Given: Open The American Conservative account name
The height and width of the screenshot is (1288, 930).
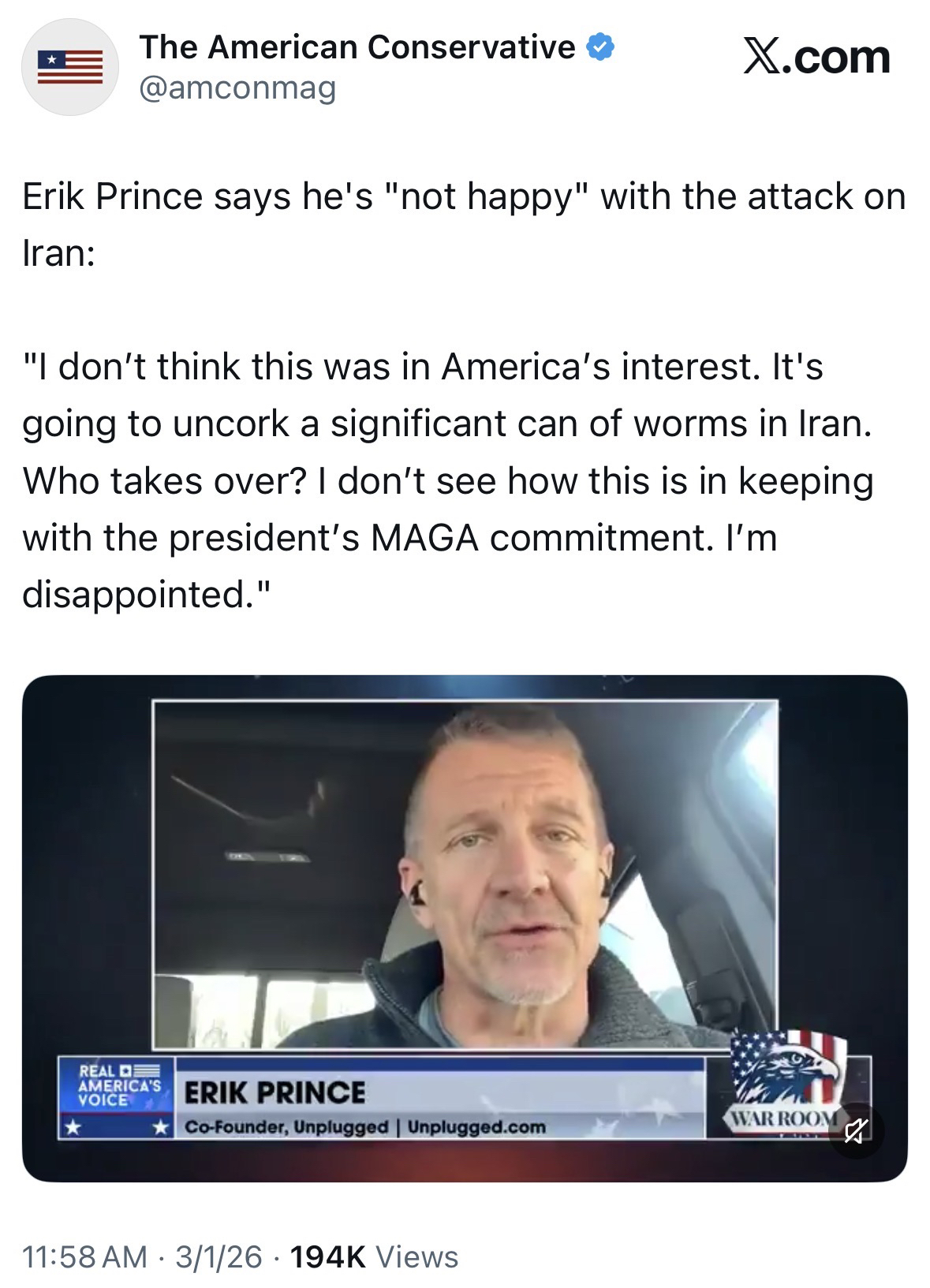Looking at the screenshot, I should coord(357,48).
